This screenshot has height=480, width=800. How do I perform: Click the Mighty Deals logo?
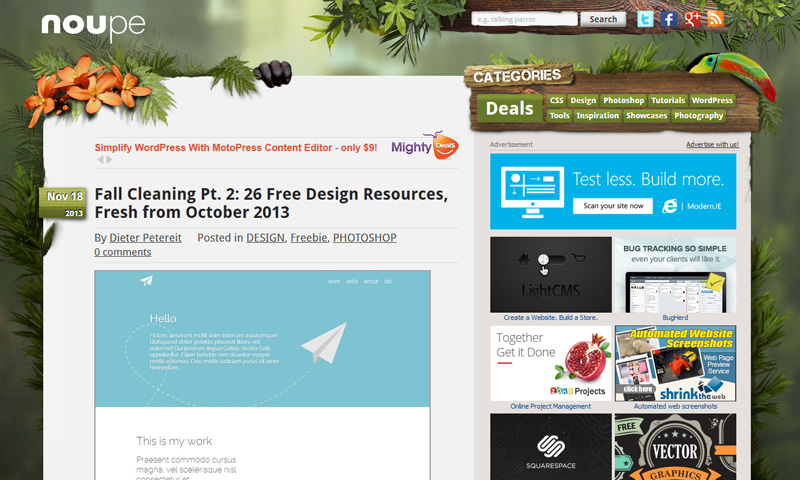click(x=425, y=145)
